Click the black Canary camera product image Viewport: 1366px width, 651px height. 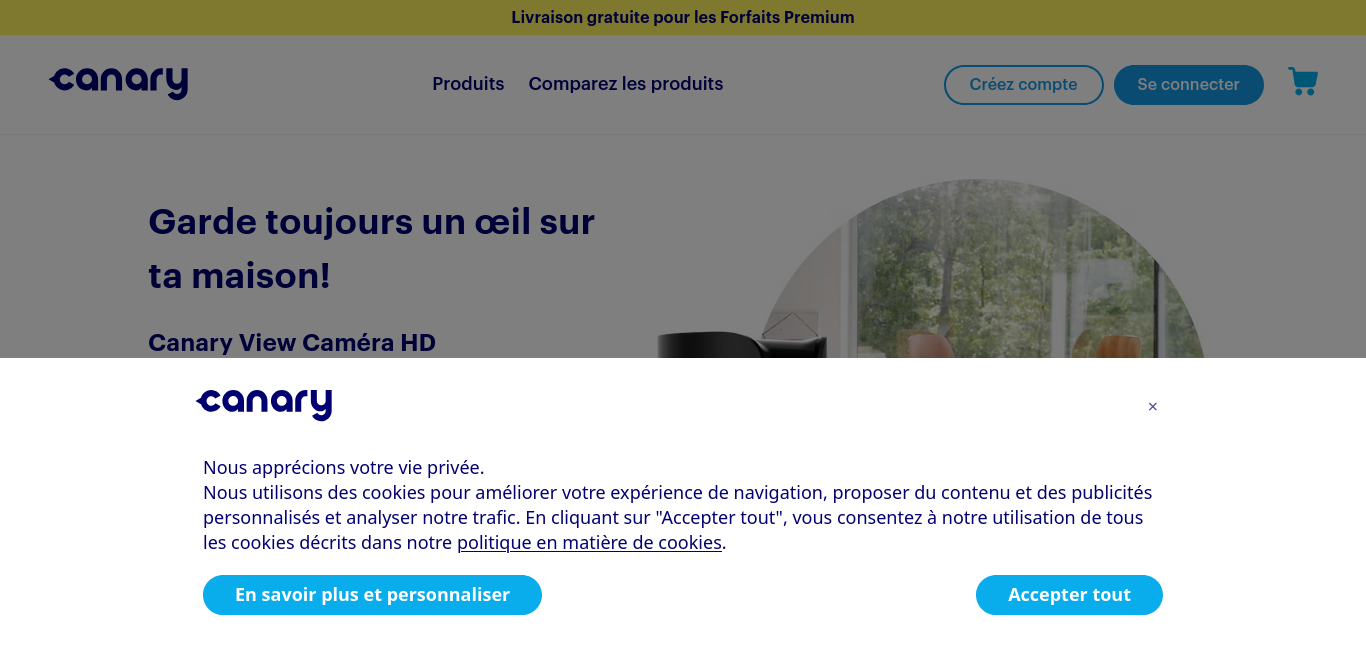click(x=741, y=344)
